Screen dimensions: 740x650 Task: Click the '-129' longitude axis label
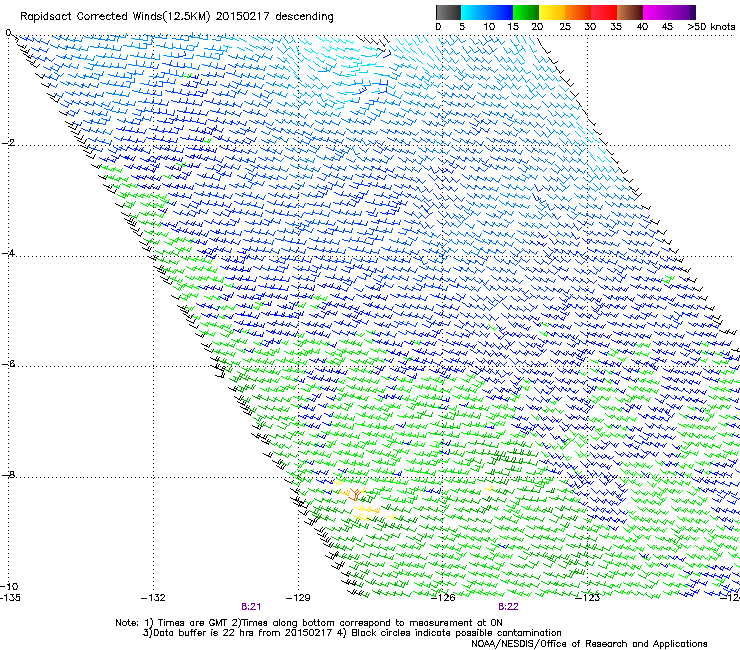click(x=298, y=598)
